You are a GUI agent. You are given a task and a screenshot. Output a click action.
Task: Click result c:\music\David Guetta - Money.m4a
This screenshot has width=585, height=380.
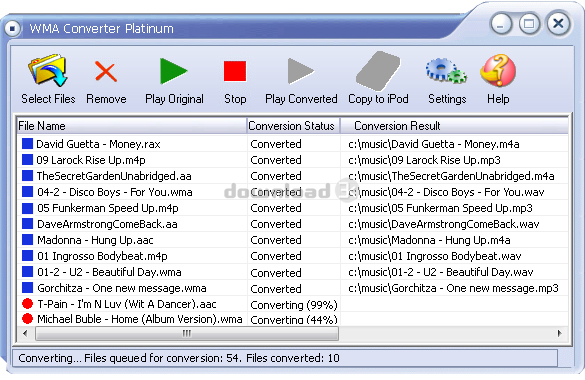point(434,144)
